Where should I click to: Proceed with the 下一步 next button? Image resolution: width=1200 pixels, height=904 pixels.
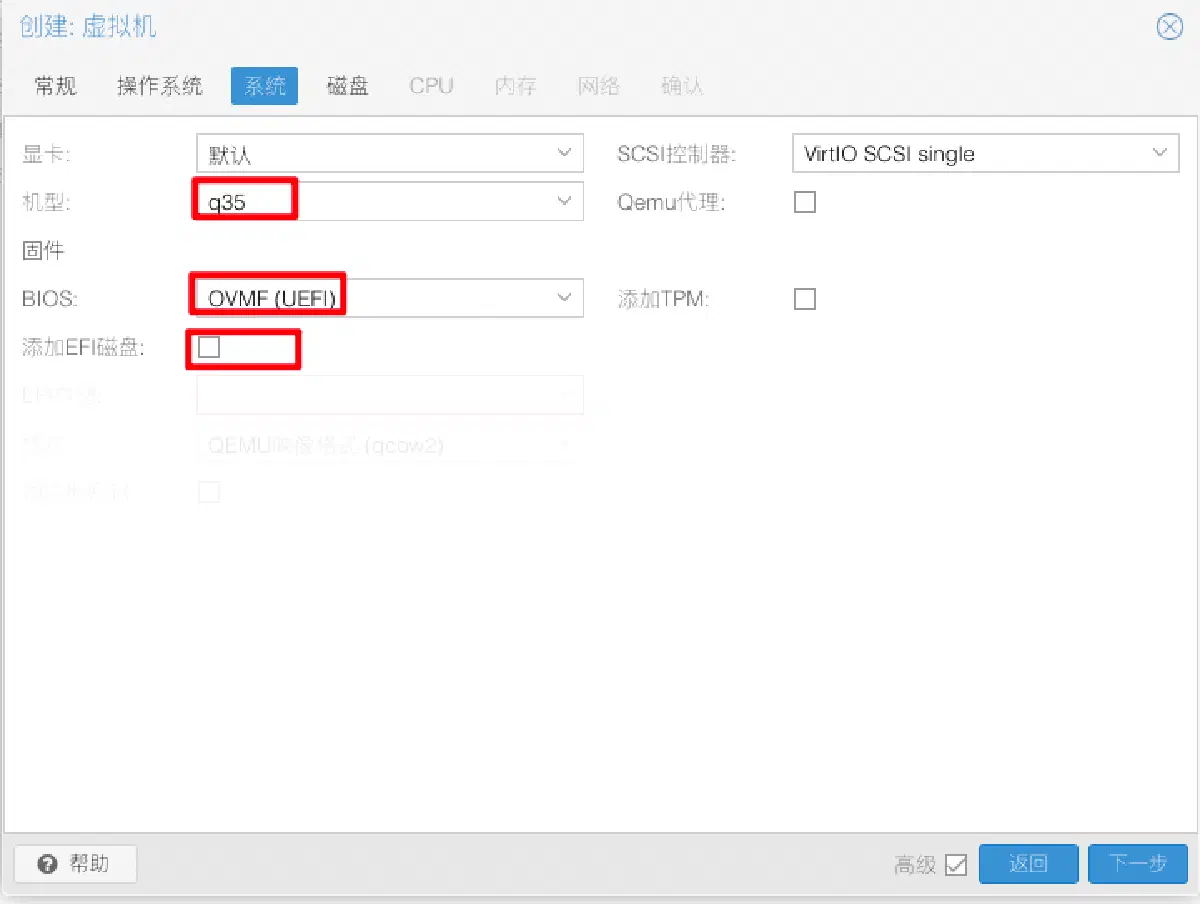tap(1138, 864)
